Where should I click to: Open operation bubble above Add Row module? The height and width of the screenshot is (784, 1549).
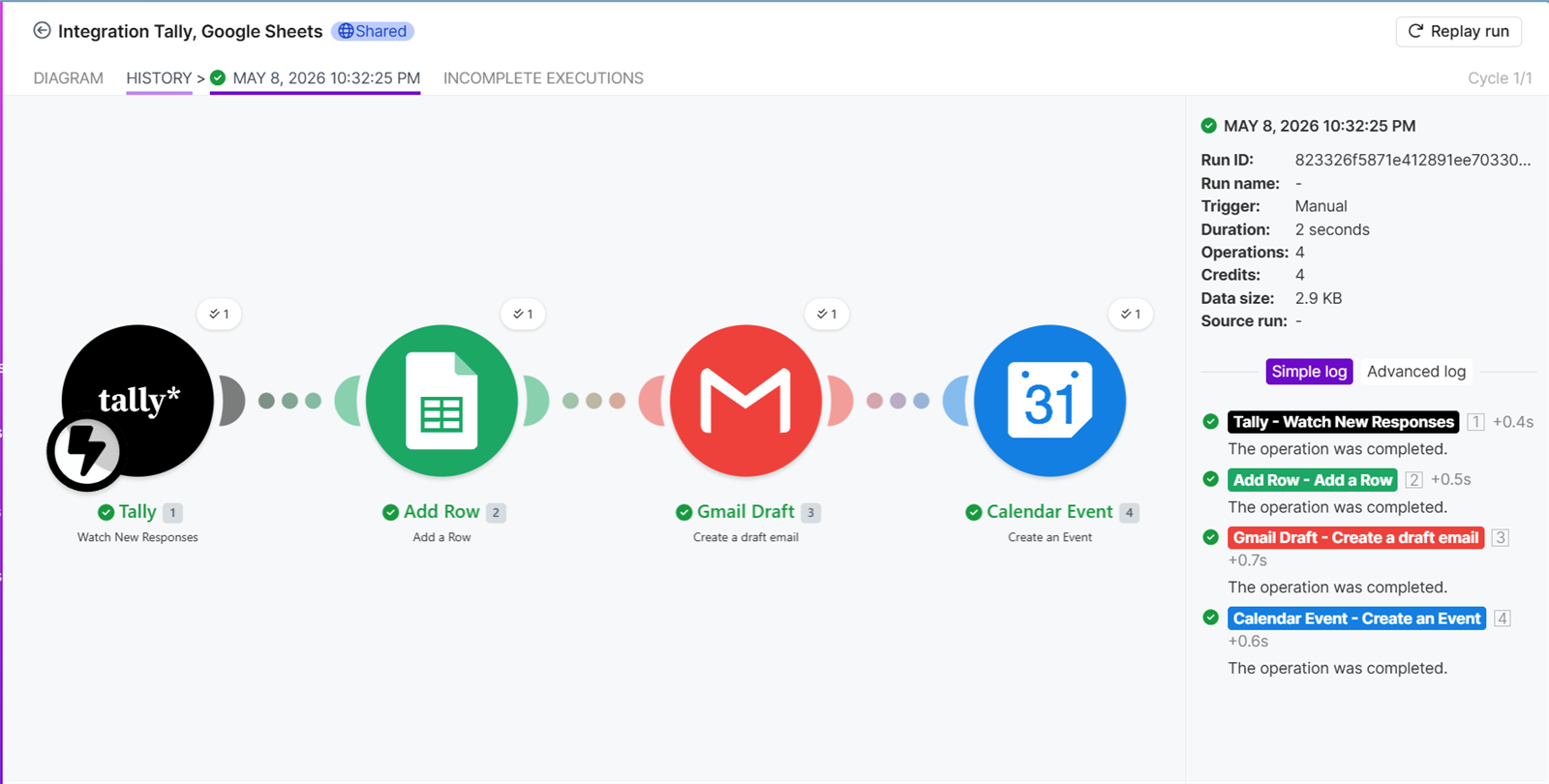[x=524, y=314]
